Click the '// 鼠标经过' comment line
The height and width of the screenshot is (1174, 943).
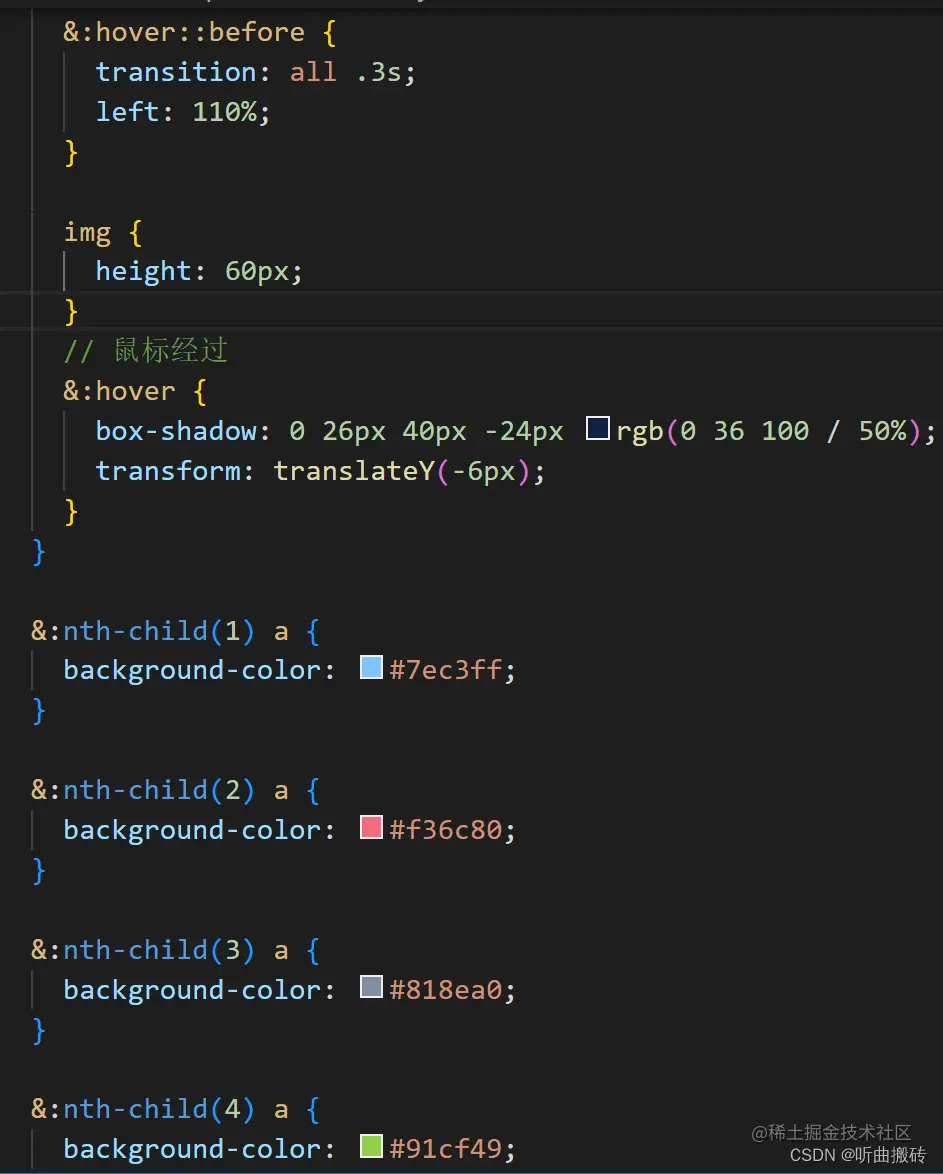(145, 350)
